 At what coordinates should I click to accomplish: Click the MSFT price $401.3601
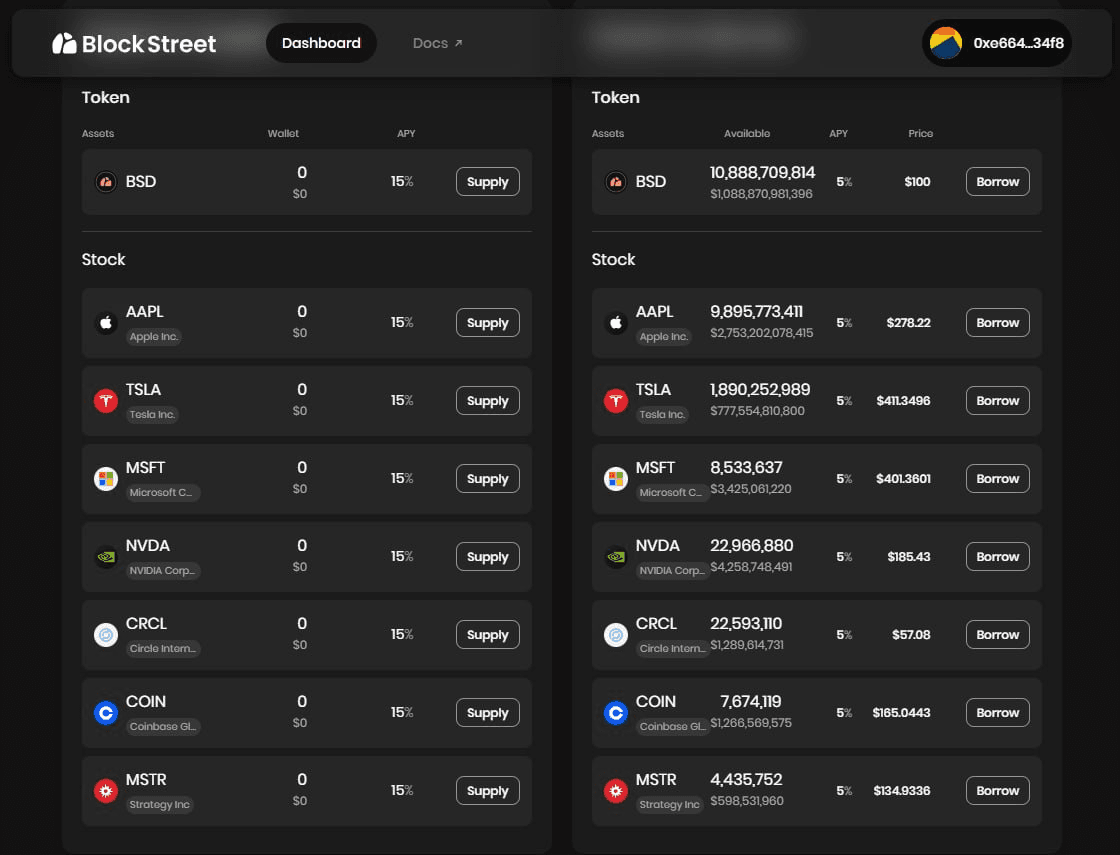click(x=904, y=479)
